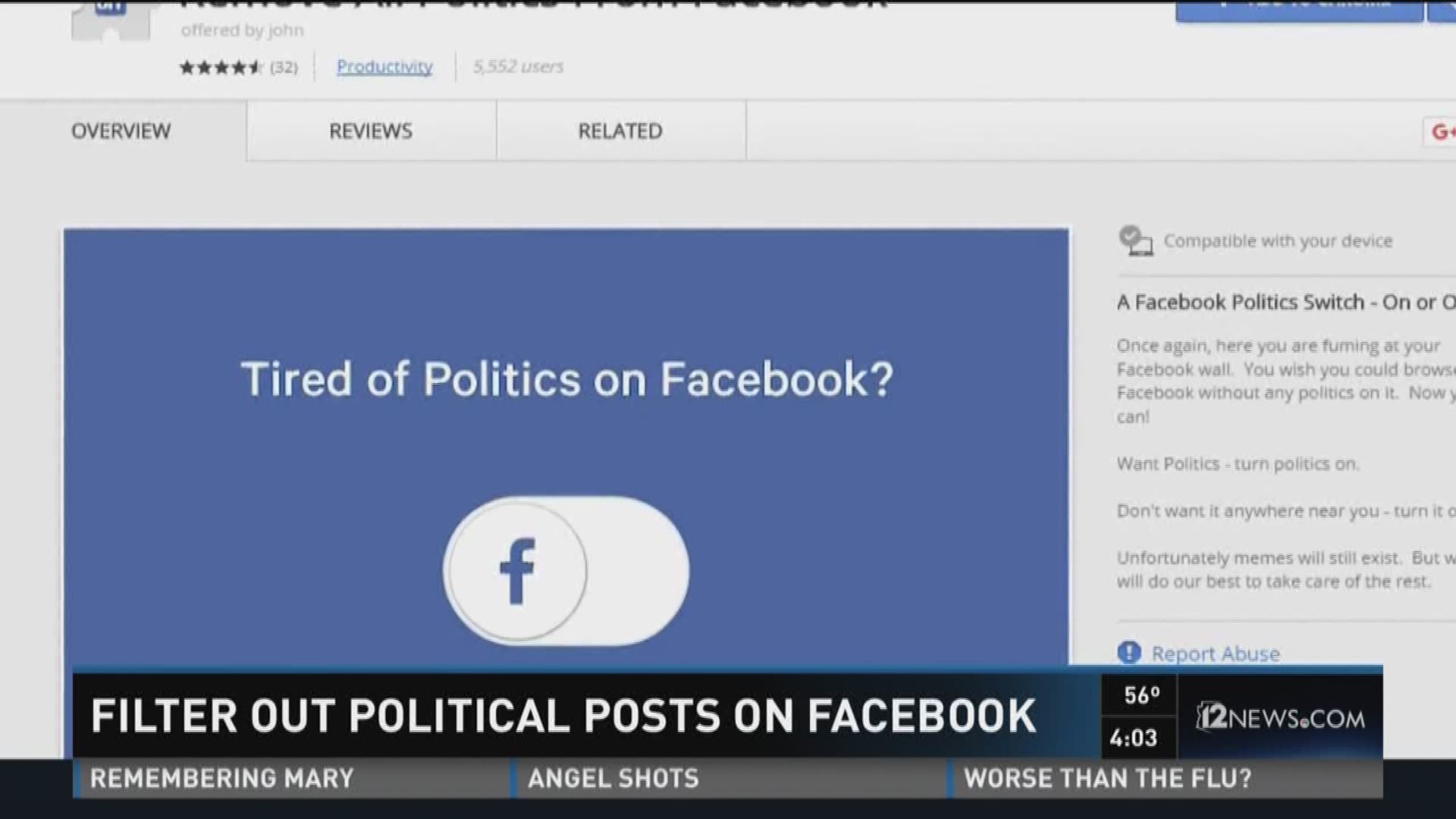Click the 5,552 users count
Image resolution: width=1456 pixels, height=819 pixels.
[518, 67]
